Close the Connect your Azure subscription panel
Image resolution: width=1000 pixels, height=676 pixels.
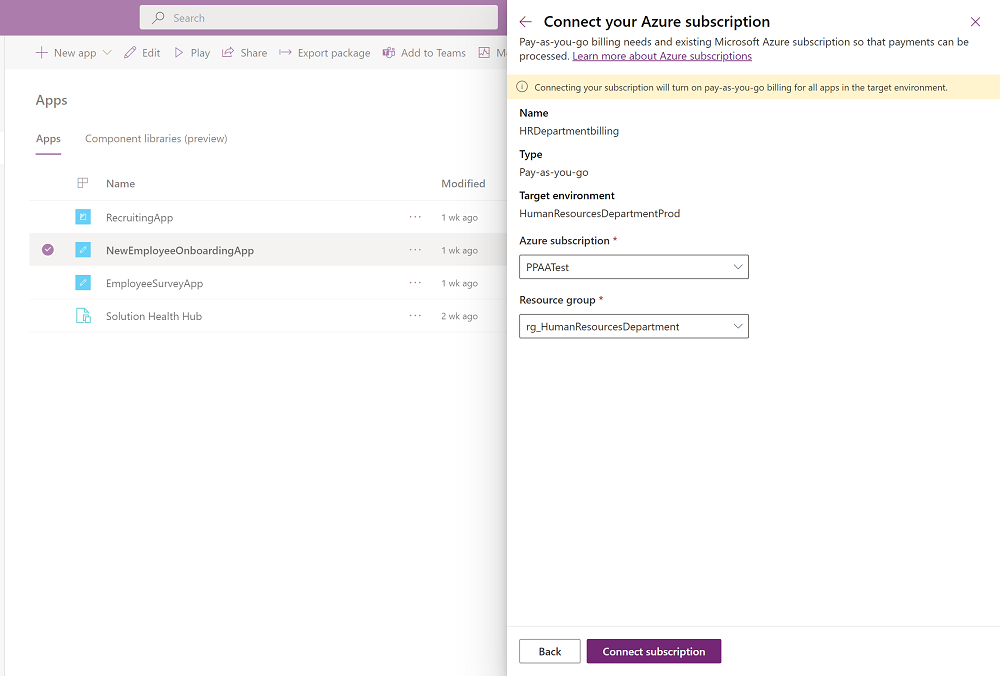[975, 22]
